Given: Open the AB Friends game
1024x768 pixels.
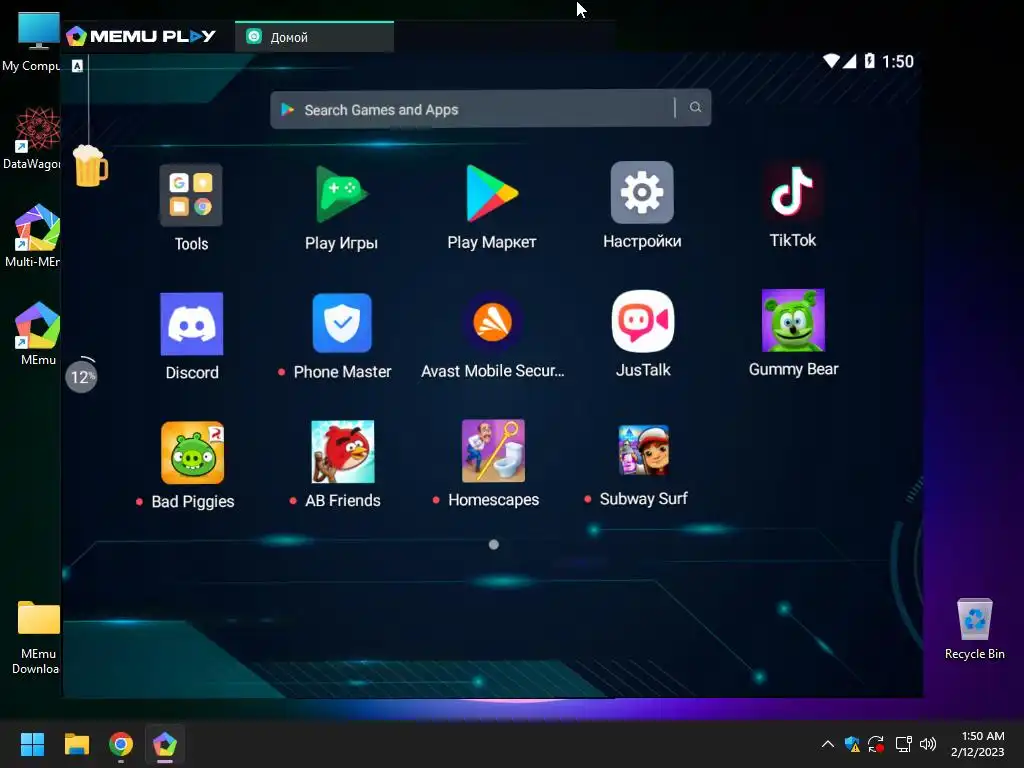Looking at the screenshot, I should tap(343, 452).
